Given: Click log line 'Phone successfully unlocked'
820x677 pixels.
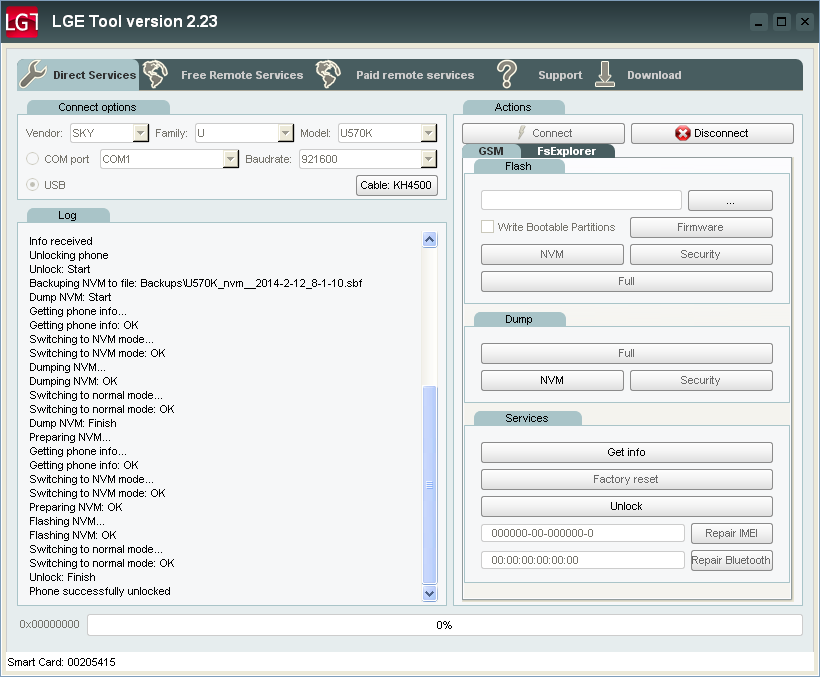Looking at the screenshot, I should click(100, 591).
